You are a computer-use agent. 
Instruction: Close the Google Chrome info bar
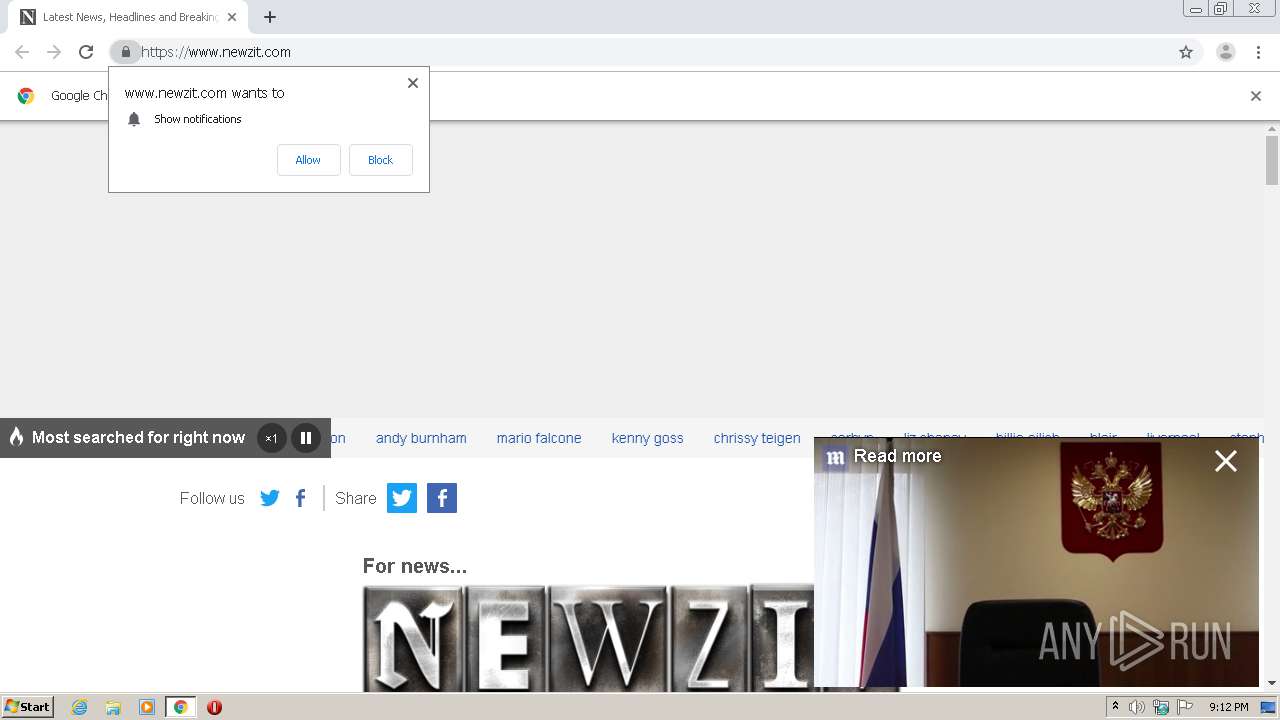point(1256,96)
